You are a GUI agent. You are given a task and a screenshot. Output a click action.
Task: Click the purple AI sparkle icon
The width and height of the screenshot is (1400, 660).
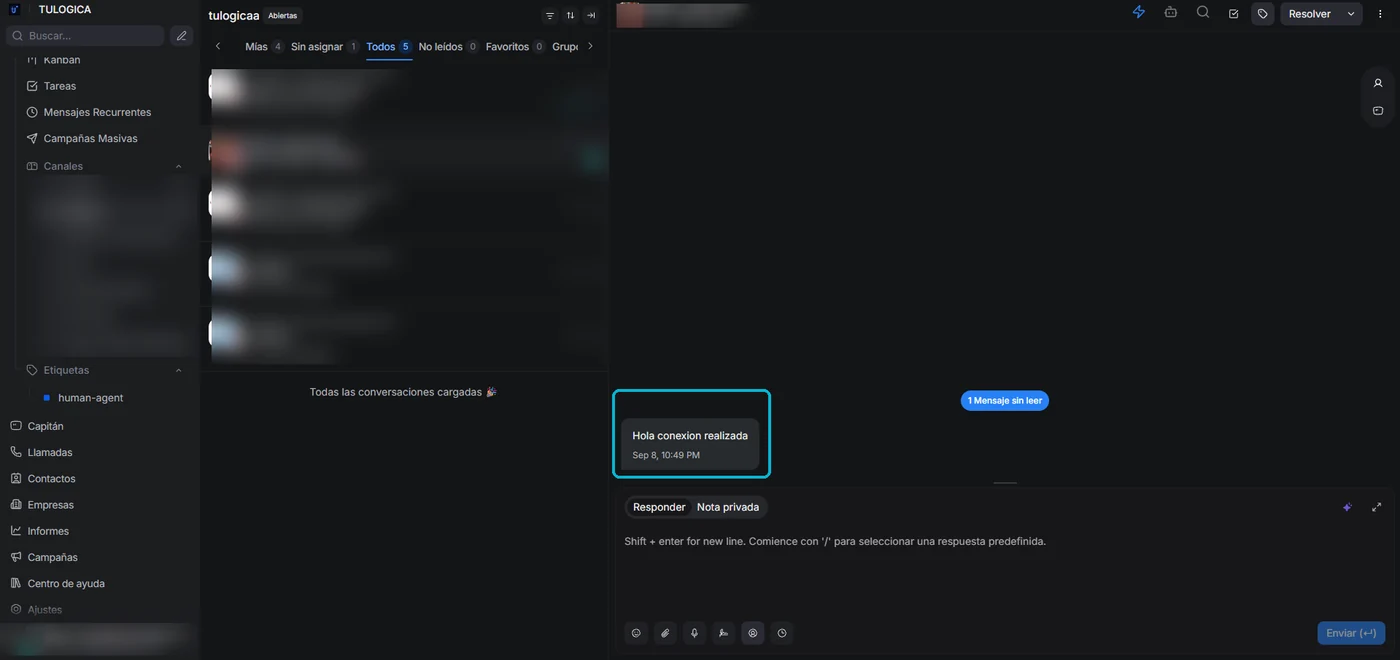tap(1347, 507)
